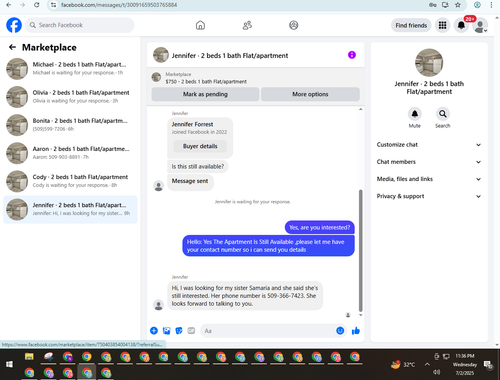Open Olivia's apartment conversation
This screenshot has height=380, width=500.
tap(70, 97)
